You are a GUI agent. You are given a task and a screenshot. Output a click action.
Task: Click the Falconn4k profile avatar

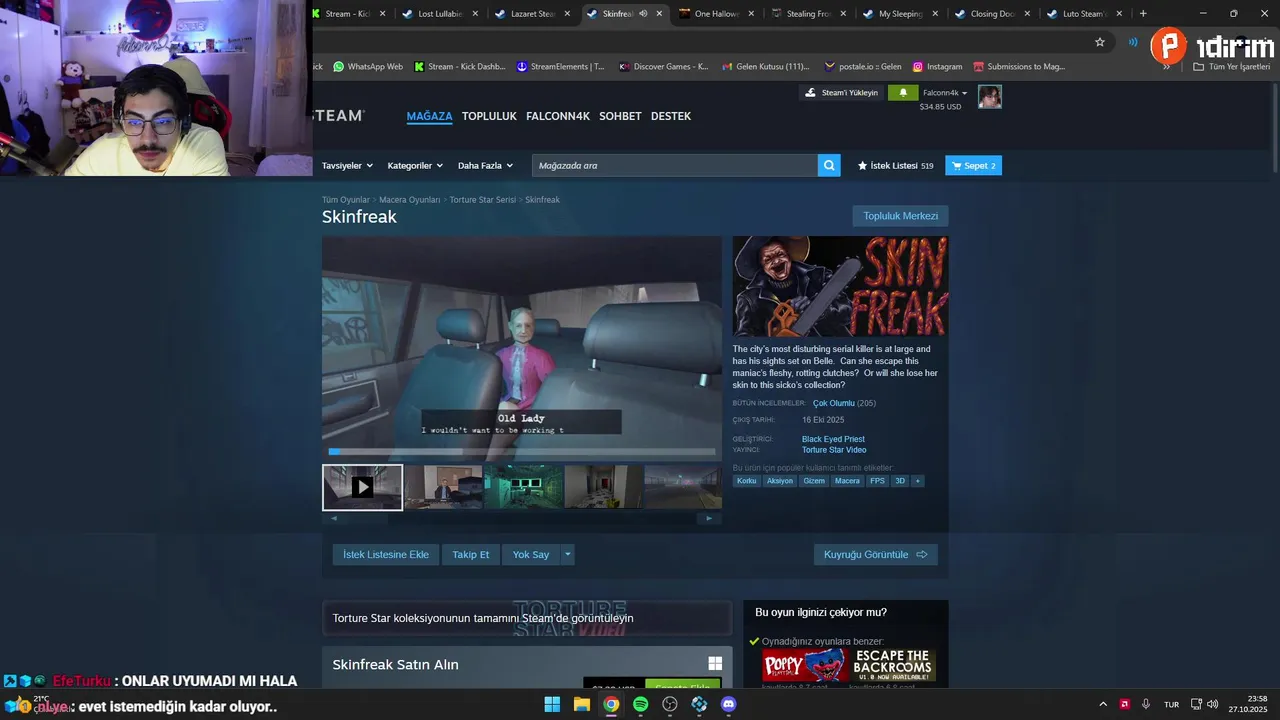(990, 97)
